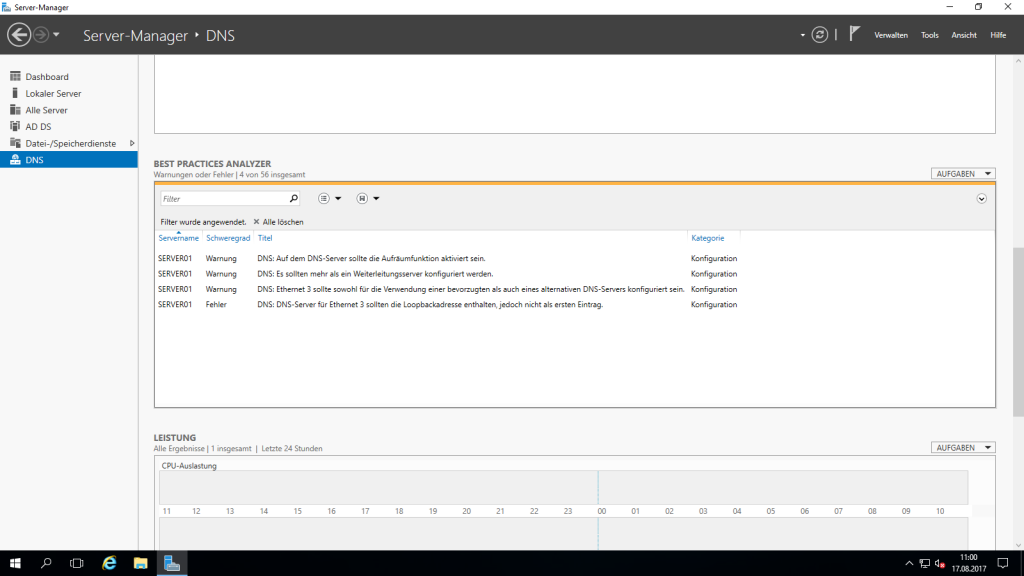Click the filter search magnifier icon

(294, 199)
